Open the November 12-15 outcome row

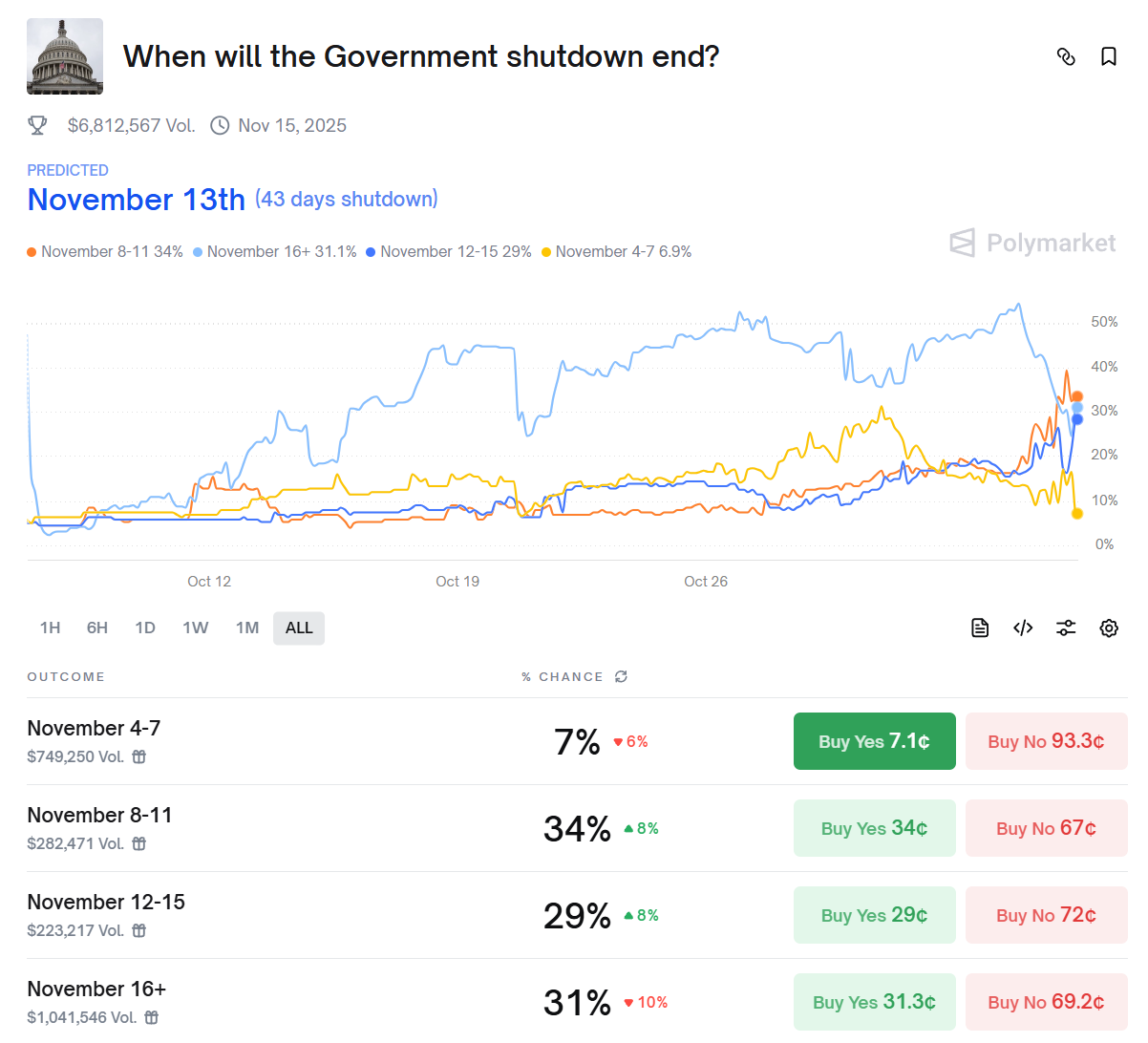(106, 903)
